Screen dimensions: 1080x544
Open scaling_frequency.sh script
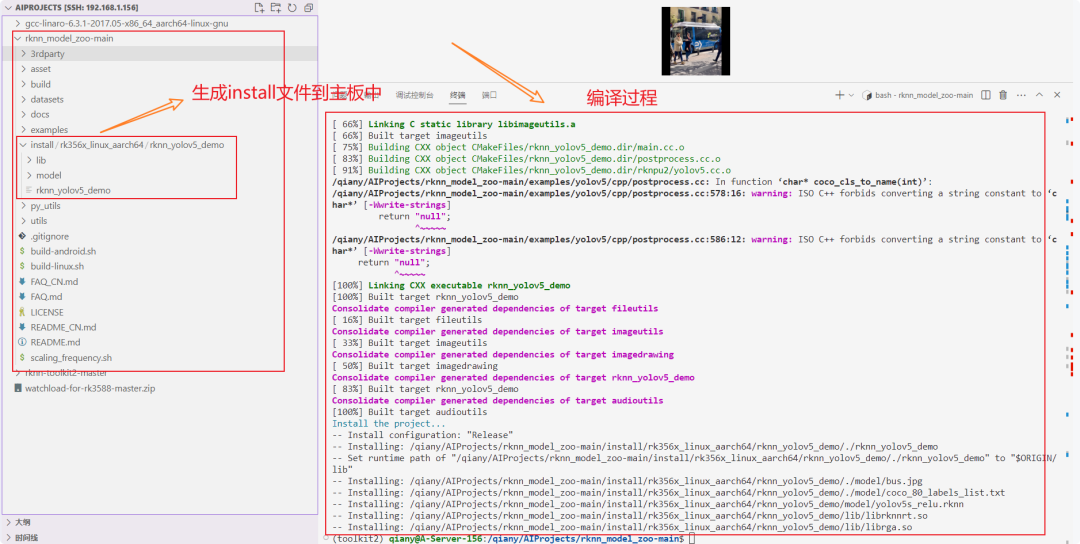click(x=71, y=357)
